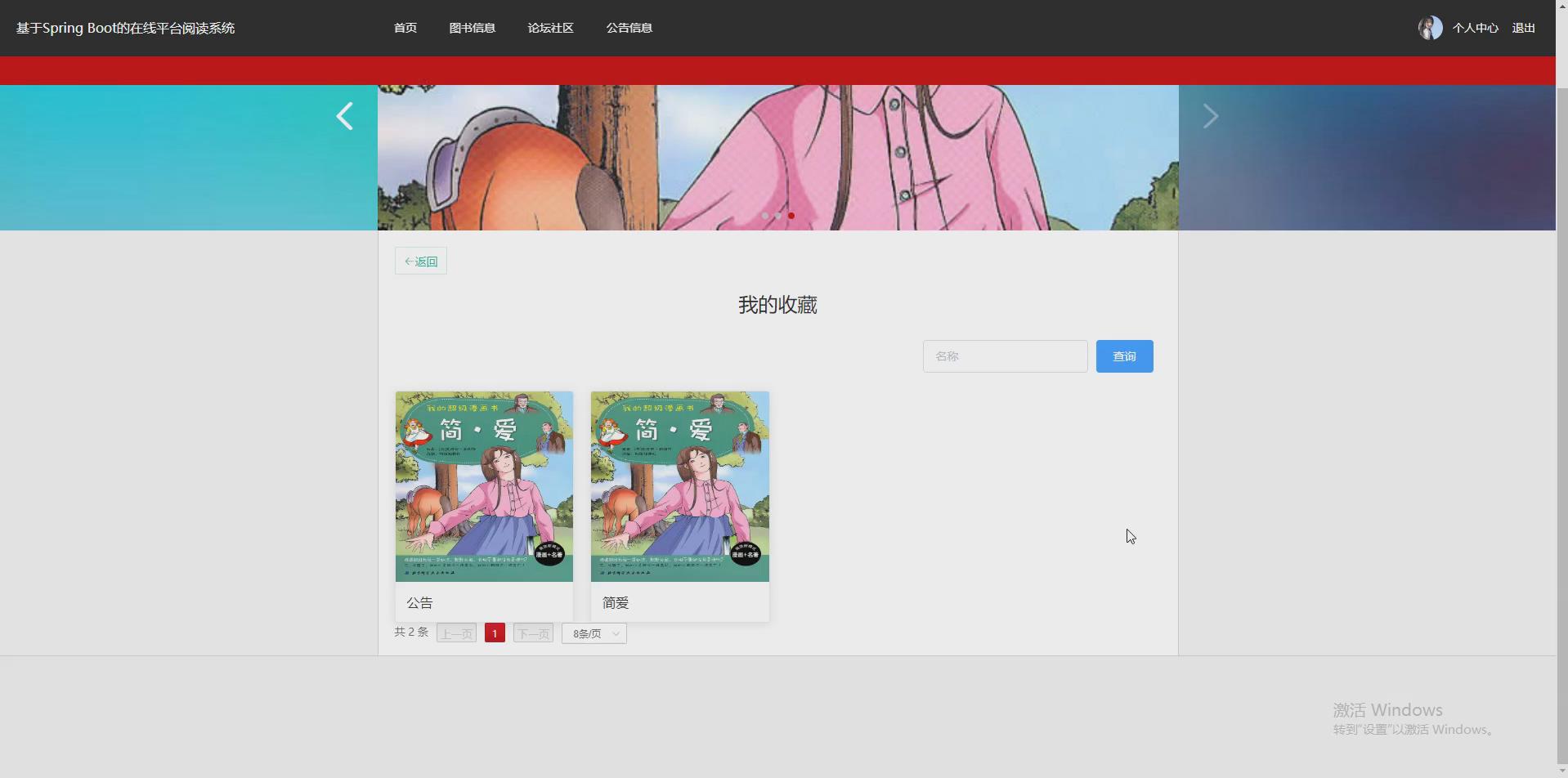Focus the 名称 search field
Image resolution: width=1568 pixels, height=778 pixels.
1006,356
